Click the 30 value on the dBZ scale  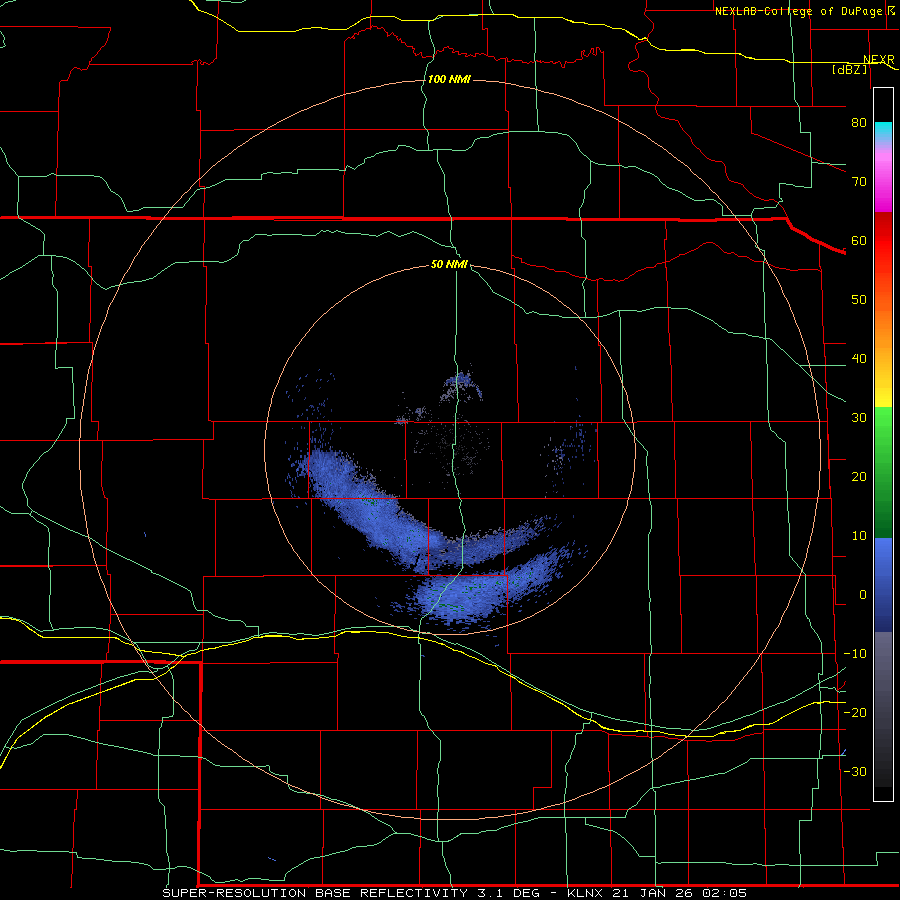[859, 417]
